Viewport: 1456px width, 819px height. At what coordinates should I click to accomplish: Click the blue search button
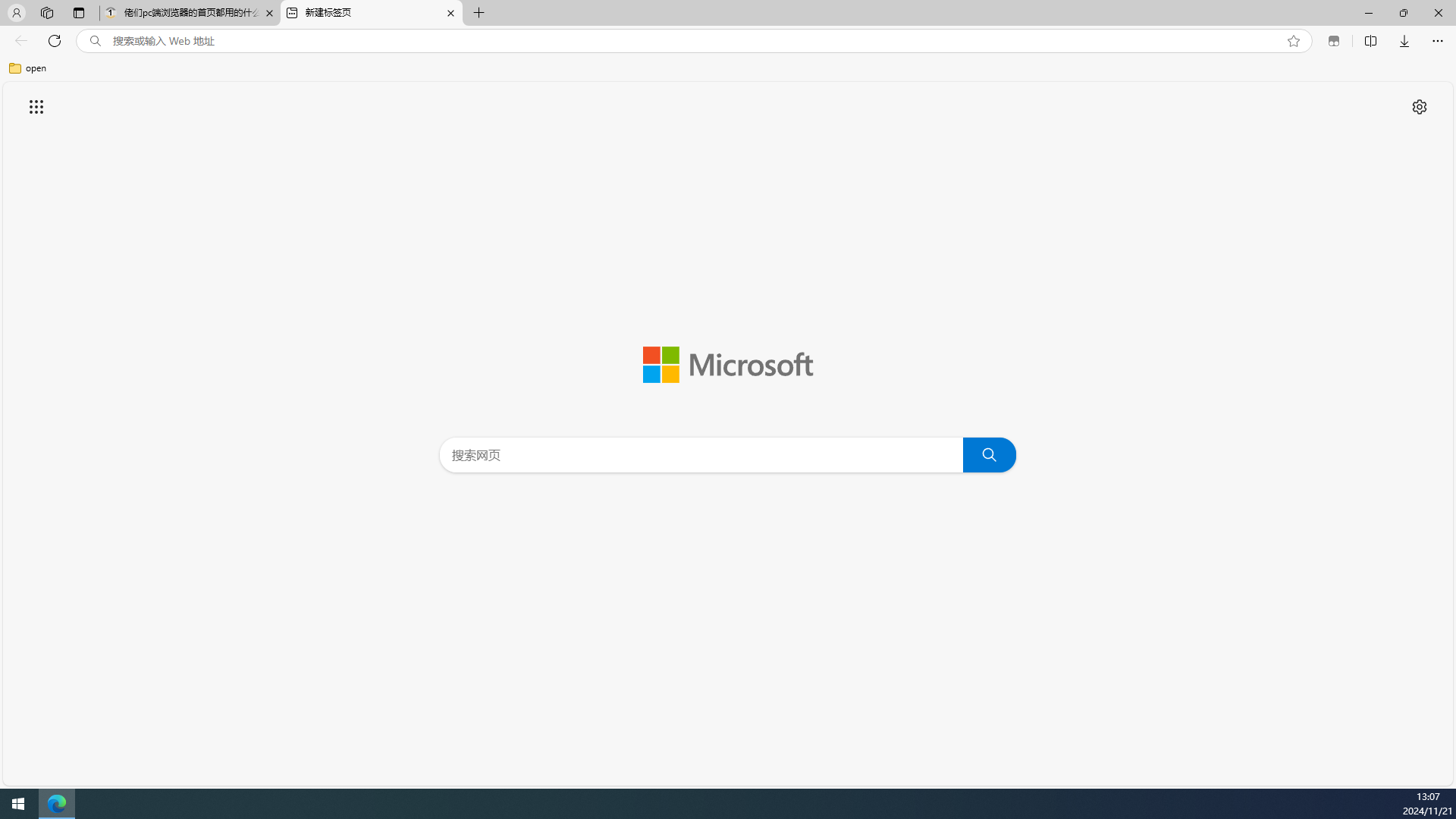990,455
